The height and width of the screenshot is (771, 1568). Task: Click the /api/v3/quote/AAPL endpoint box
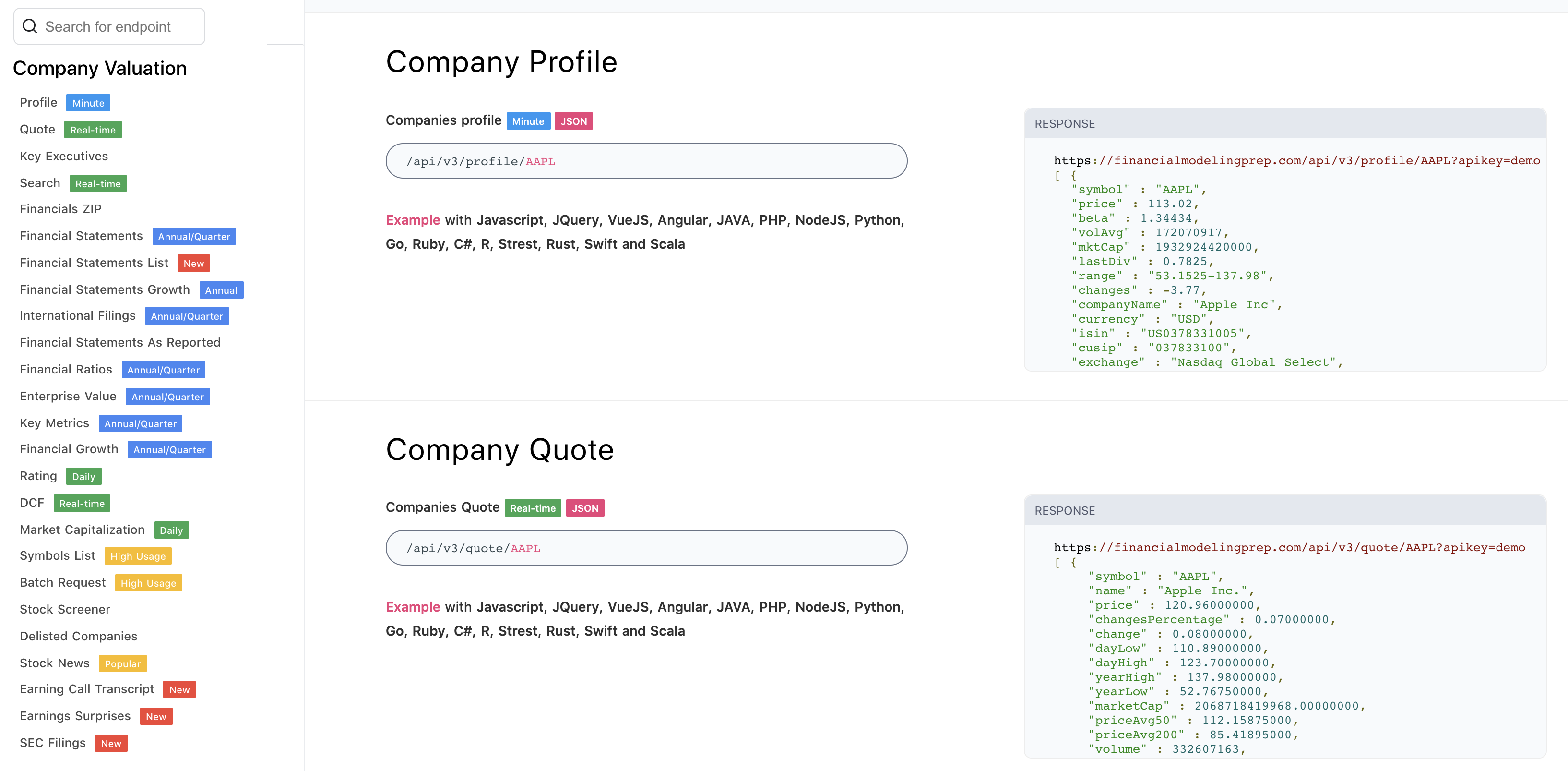(x=646, y=548)
